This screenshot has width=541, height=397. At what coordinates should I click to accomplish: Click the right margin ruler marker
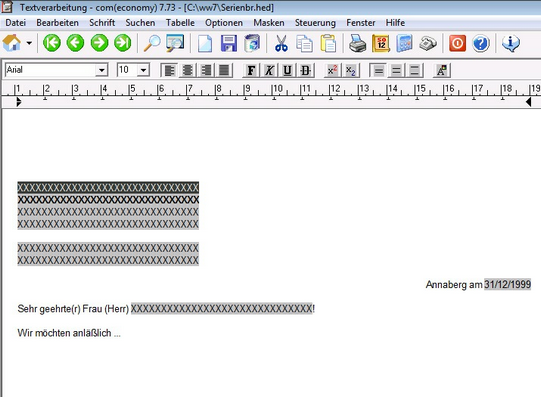(x=528, y=102)
